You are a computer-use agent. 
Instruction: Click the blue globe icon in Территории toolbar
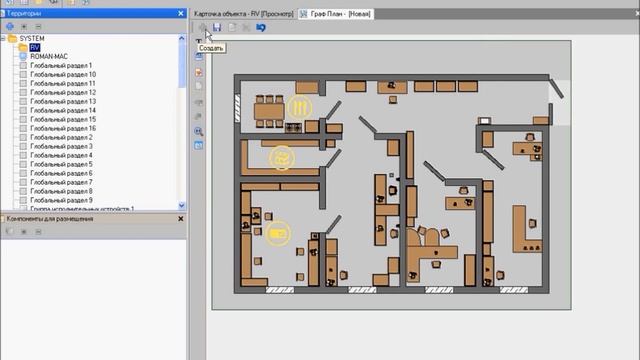pyautogui.click(x=10, y=27)
